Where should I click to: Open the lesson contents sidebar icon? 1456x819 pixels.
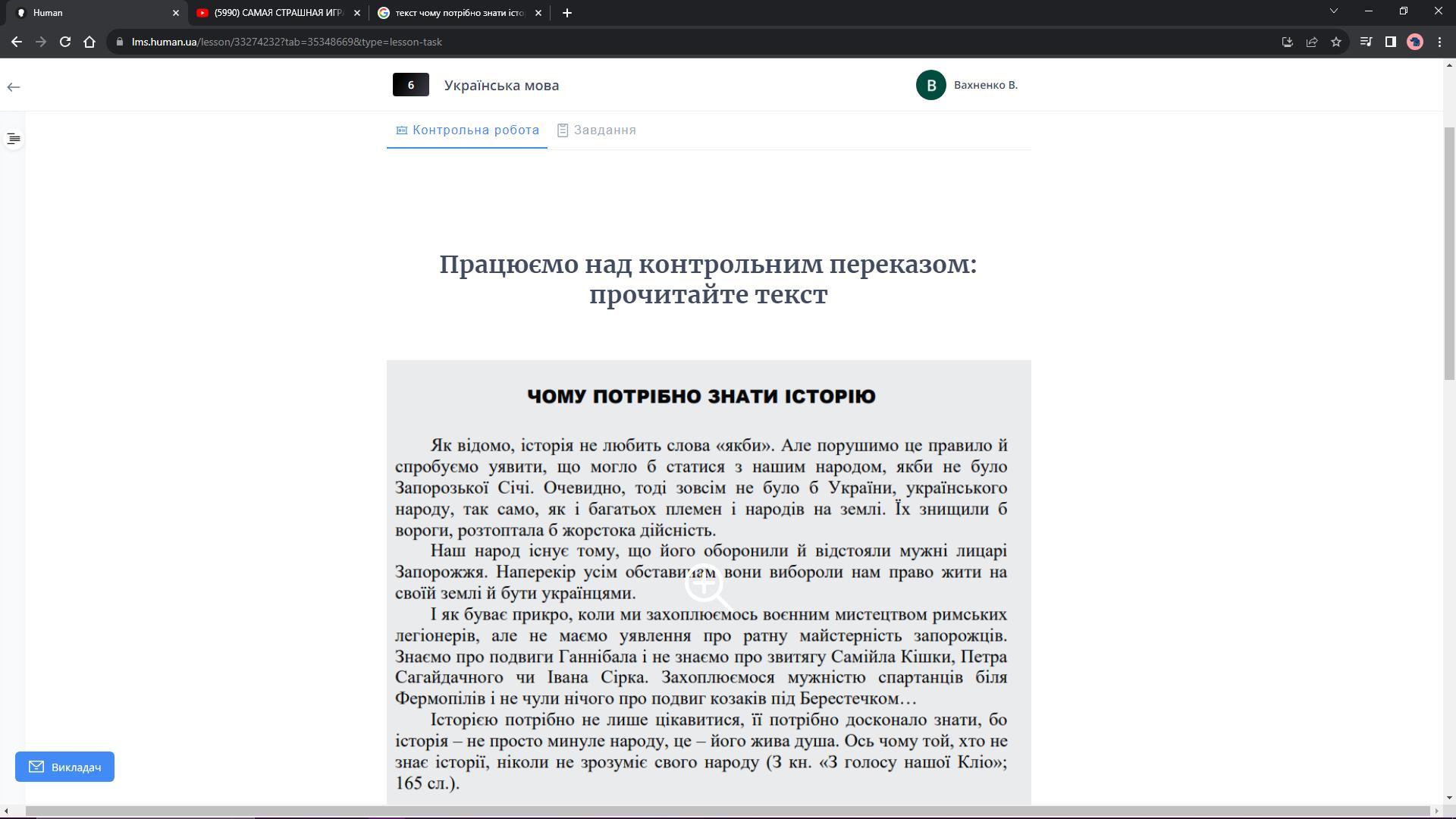click(14, 139)
